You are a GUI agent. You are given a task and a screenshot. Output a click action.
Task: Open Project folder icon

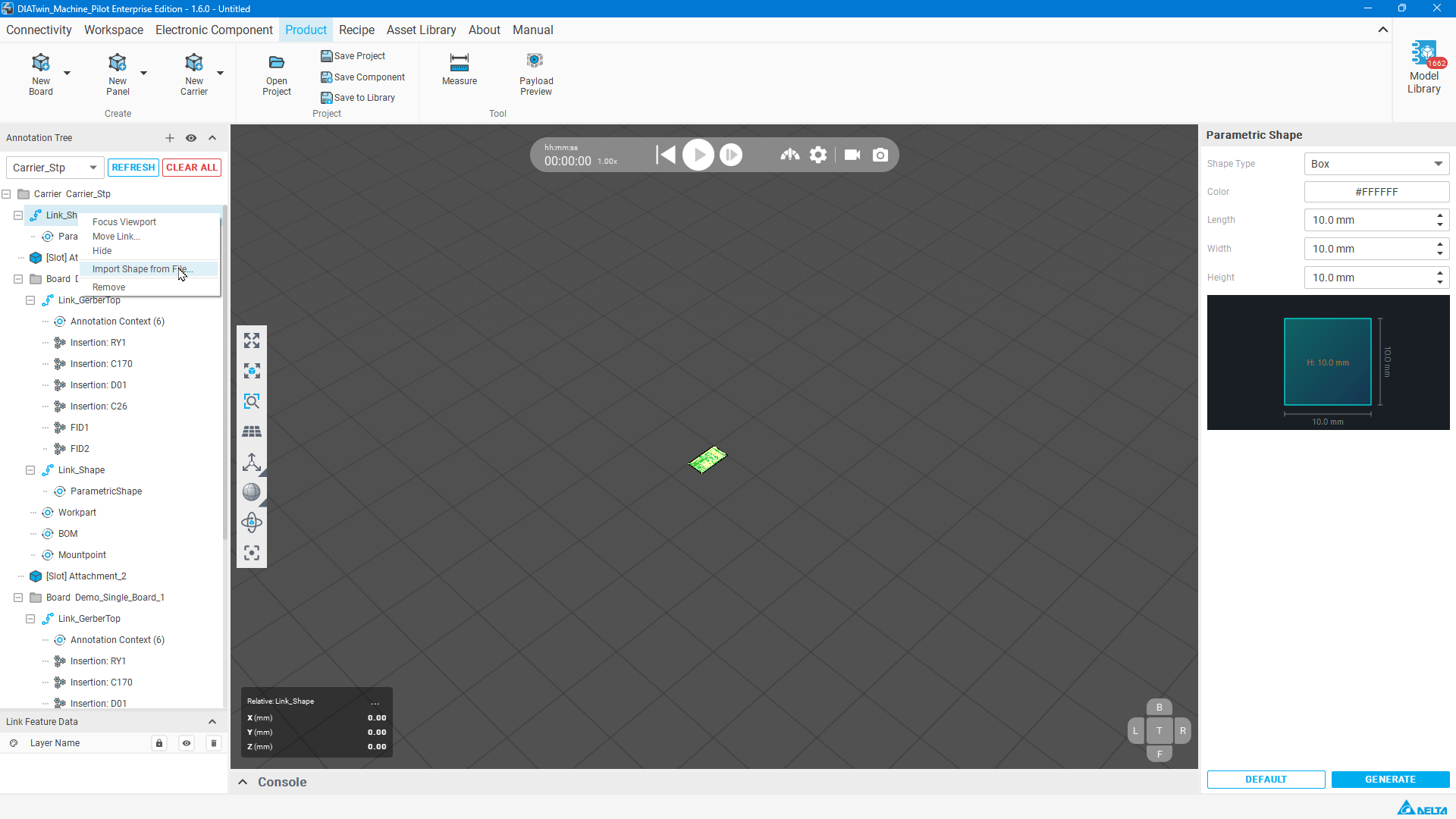tap(277, 62)
